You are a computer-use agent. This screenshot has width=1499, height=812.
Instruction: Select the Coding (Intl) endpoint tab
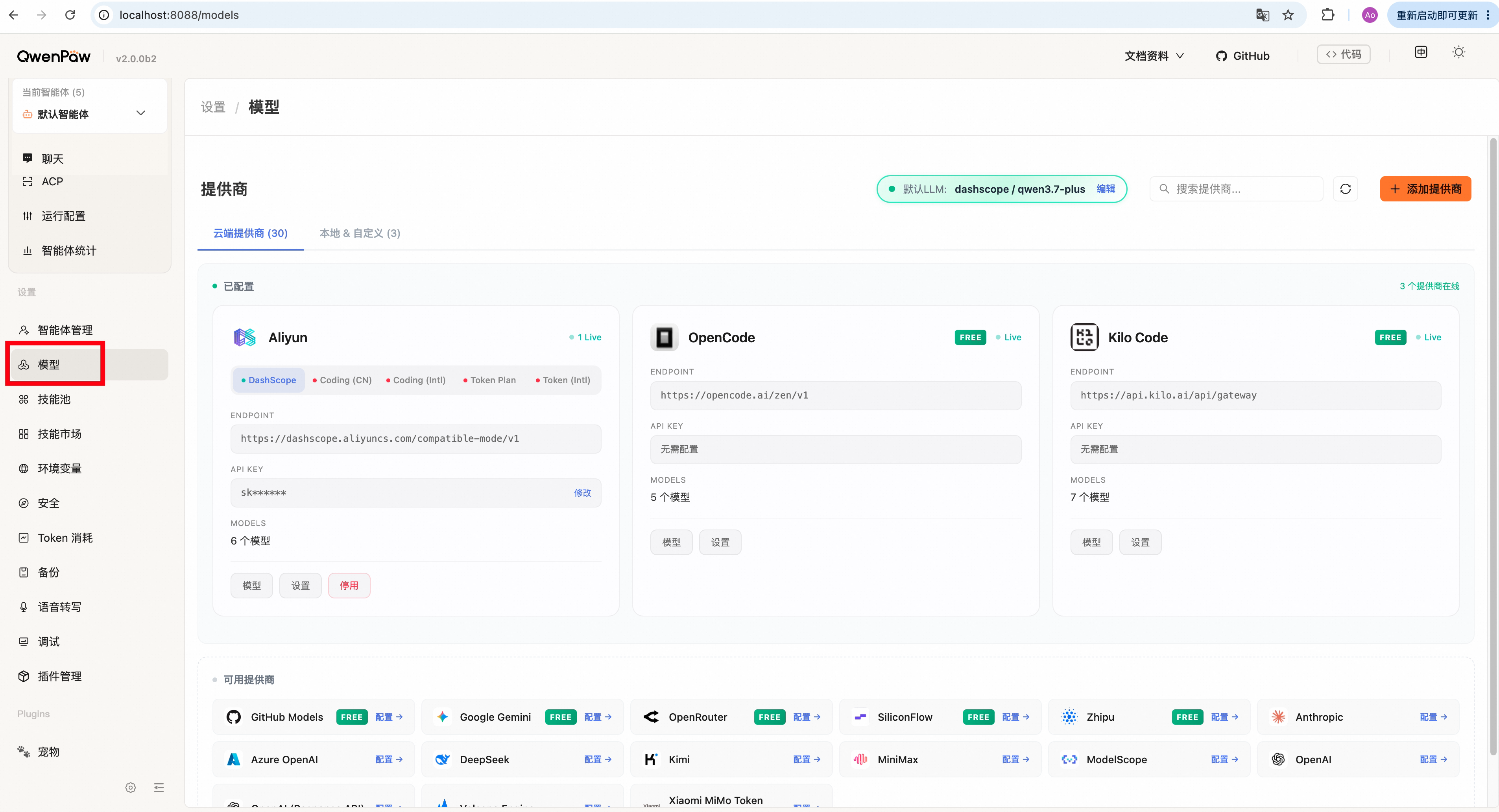point(416,380)
